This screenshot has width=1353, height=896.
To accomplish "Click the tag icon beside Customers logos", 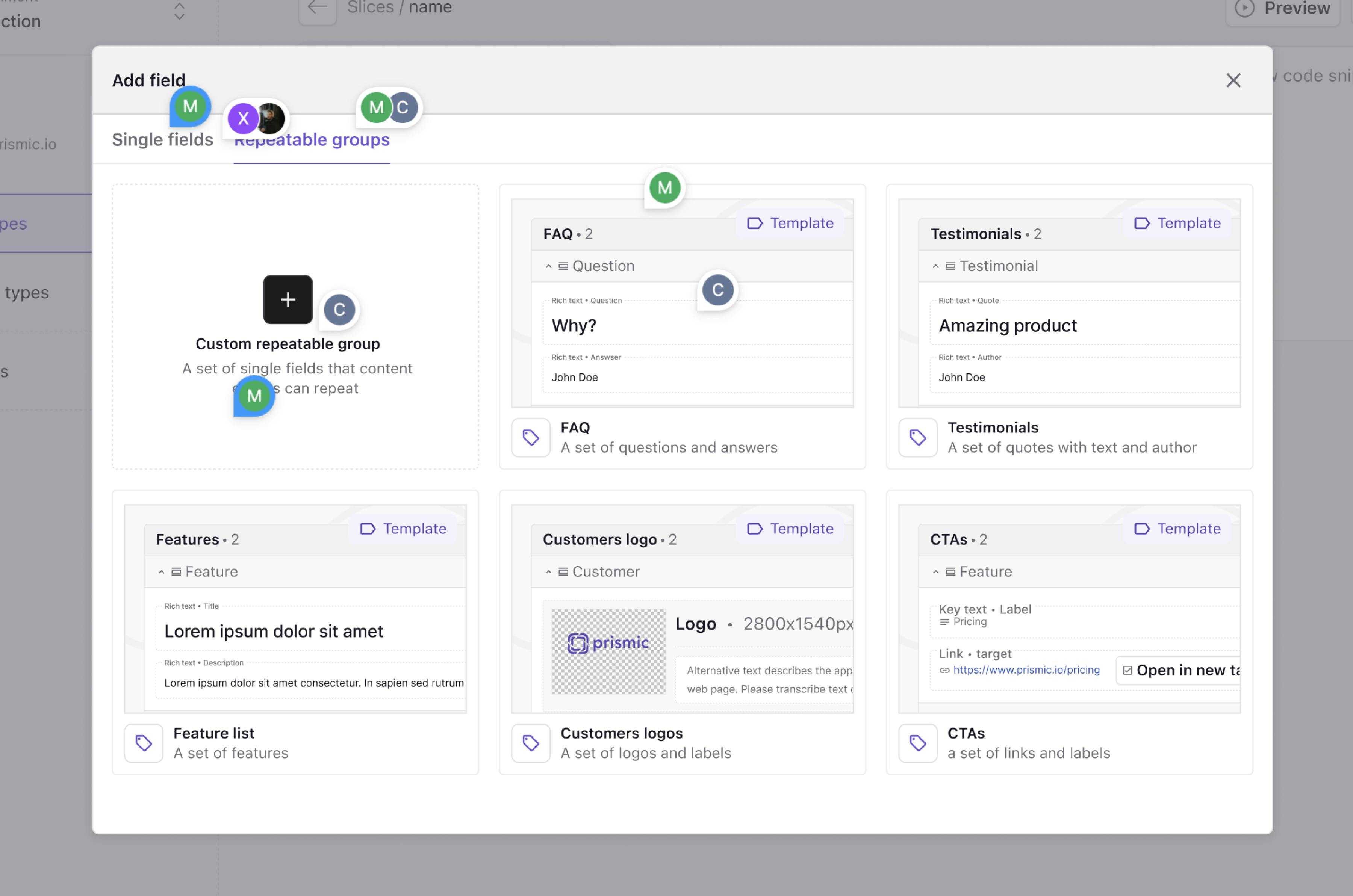I will pyautogui.click(x=530, y=743).
